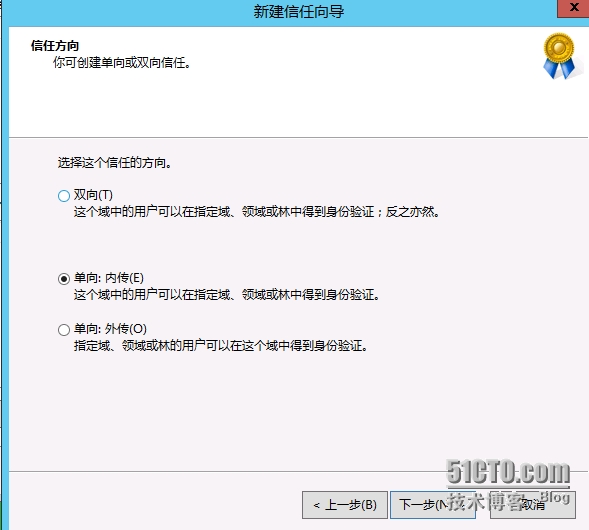Choose the 单向: 内传(E) radio button
Viewport: 589px width, 530px height.
click(x=64, y=279)
